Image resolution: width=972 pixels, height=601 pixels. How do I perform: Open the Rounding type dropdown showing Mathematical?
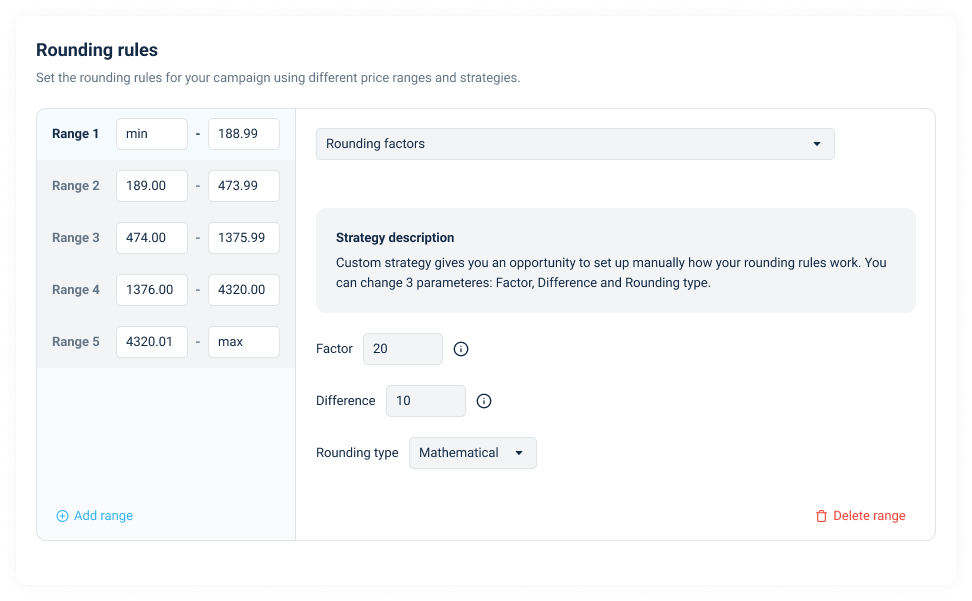point(472,452)
